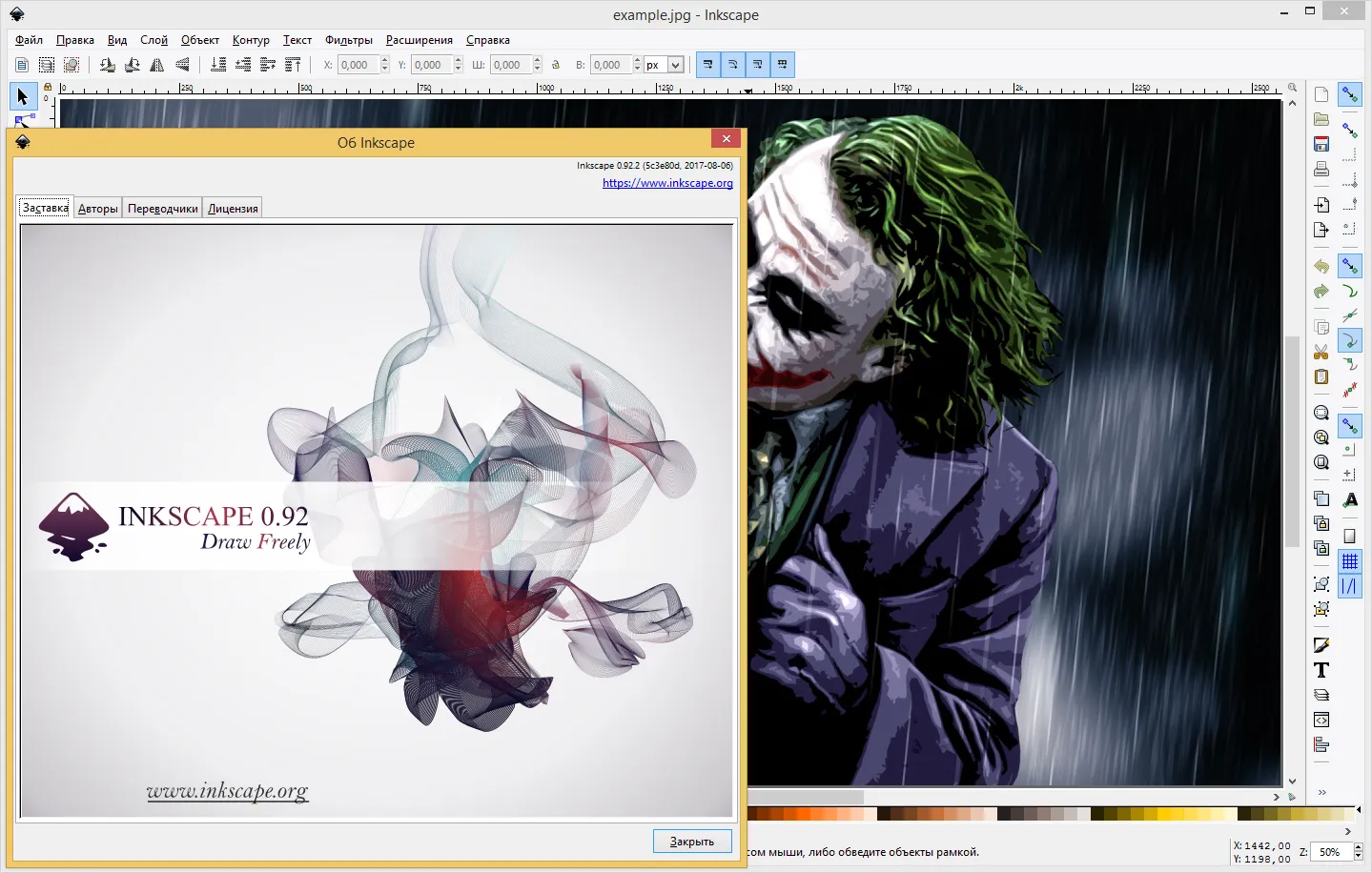Toggle the snapping master button
This screenshot has width=1372, height=873.
[1349, 94]
